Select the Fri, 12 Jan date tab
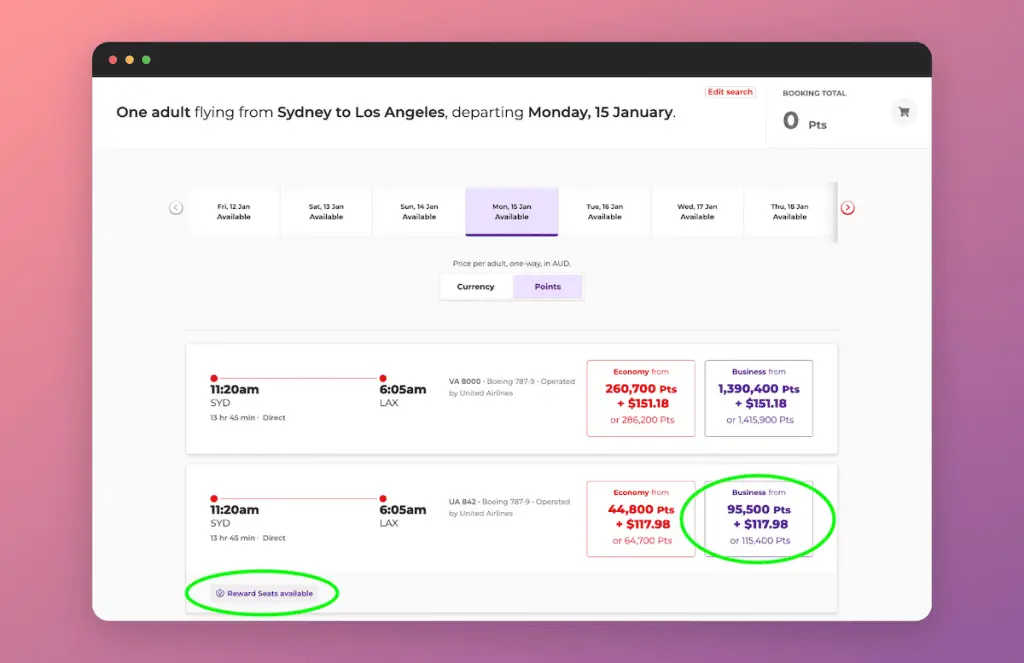This screenshot has height=663, width=1024. click(234, 211)
